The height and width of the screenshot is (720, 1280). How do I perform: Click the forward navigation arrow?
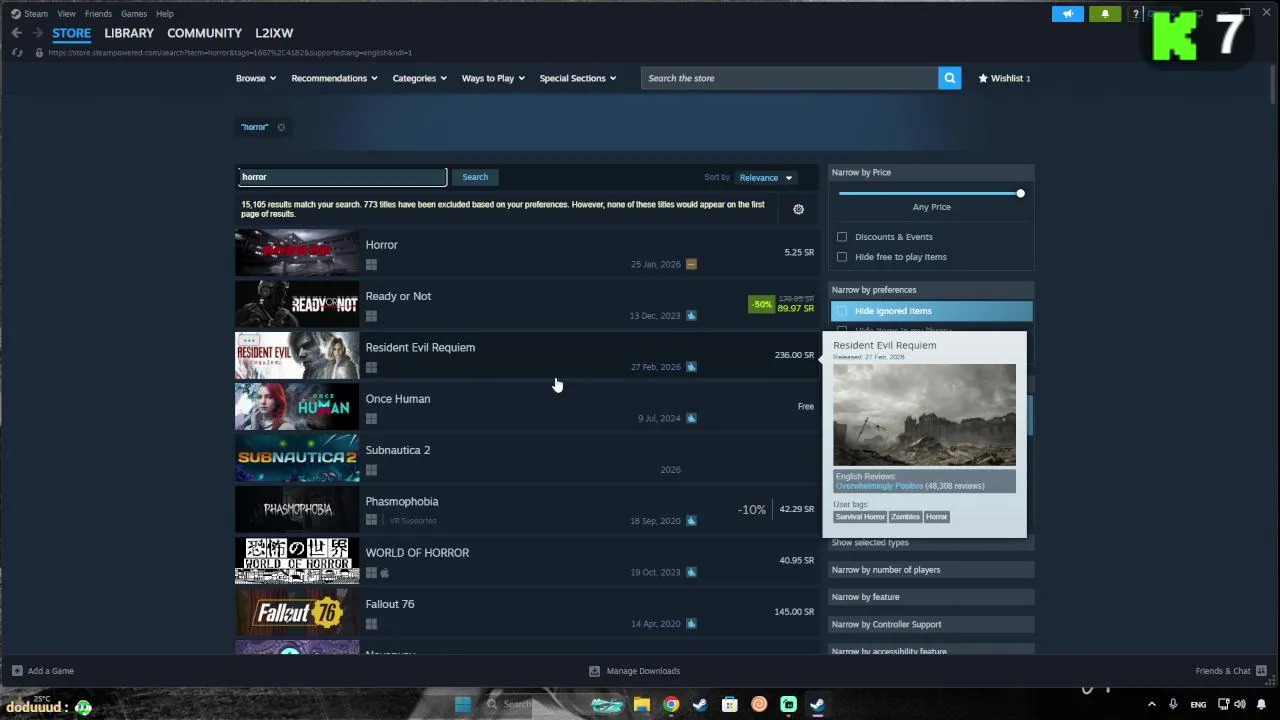pyautogui.click(x=37, y=33)
